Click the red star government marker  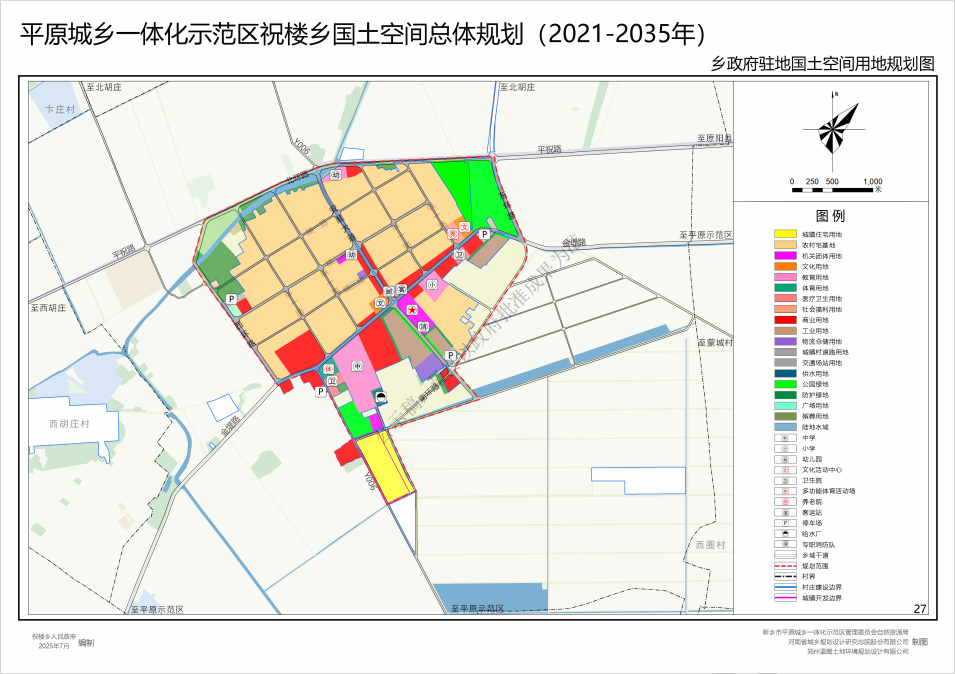pos(412,312)
